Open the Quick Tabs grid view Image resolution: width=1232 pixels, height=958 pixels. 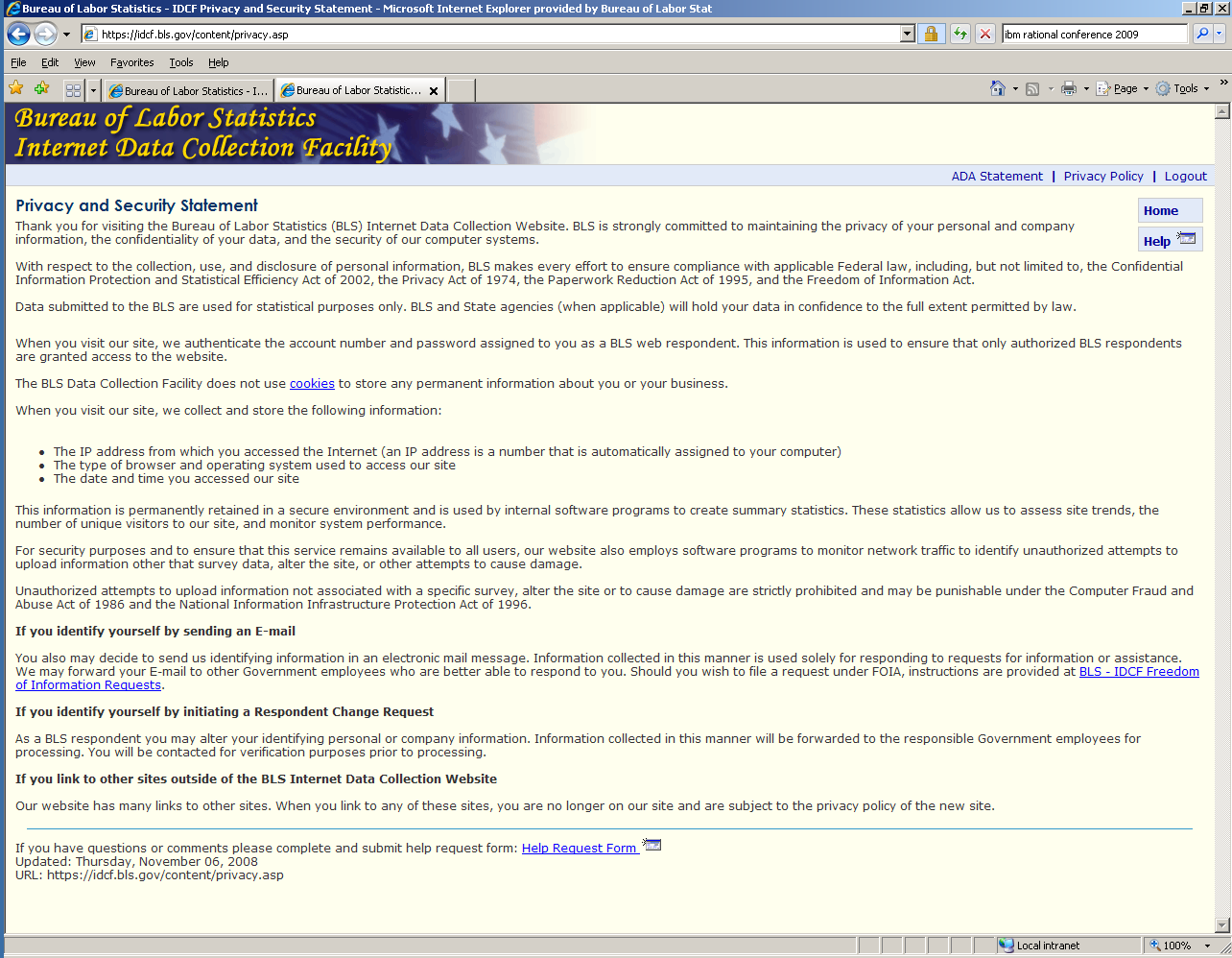coord(73,90)
